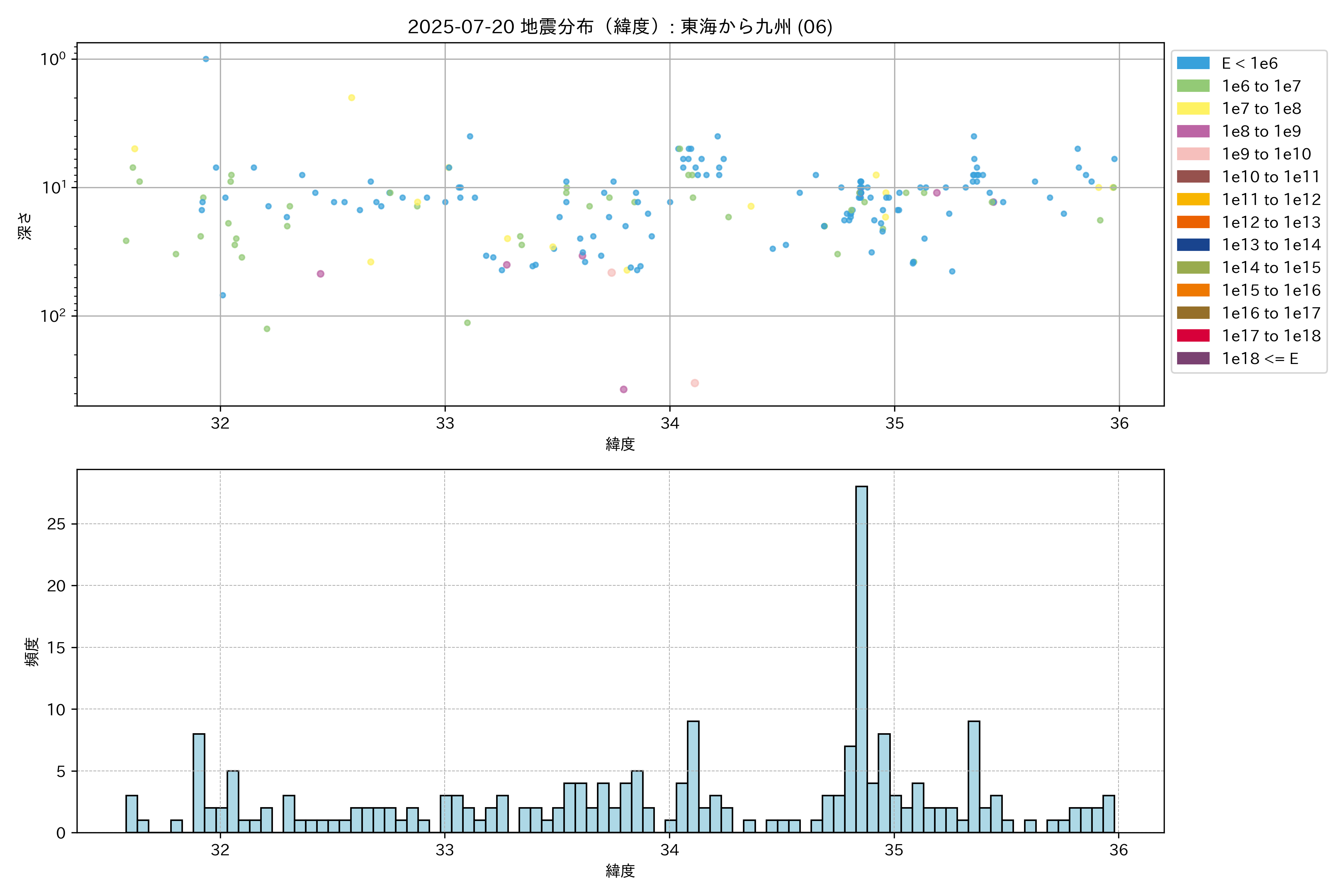This screenshot has width=1344, height=896.
Task: Click the blue 'E < 1e6' legend swatch
Action: point(1192,63)
